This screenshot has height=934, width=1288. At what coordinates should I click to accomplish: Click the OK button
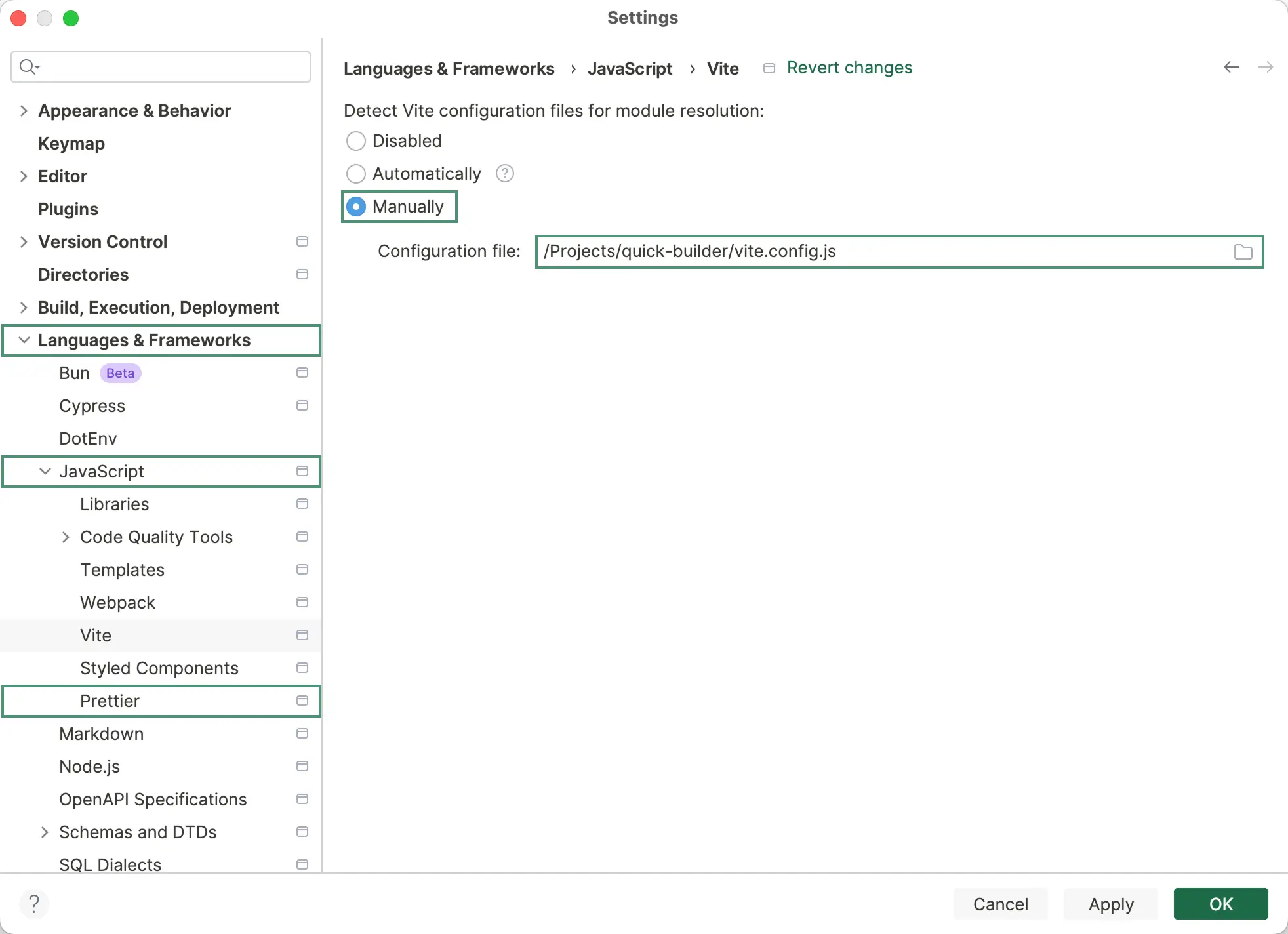point(1221,904)
